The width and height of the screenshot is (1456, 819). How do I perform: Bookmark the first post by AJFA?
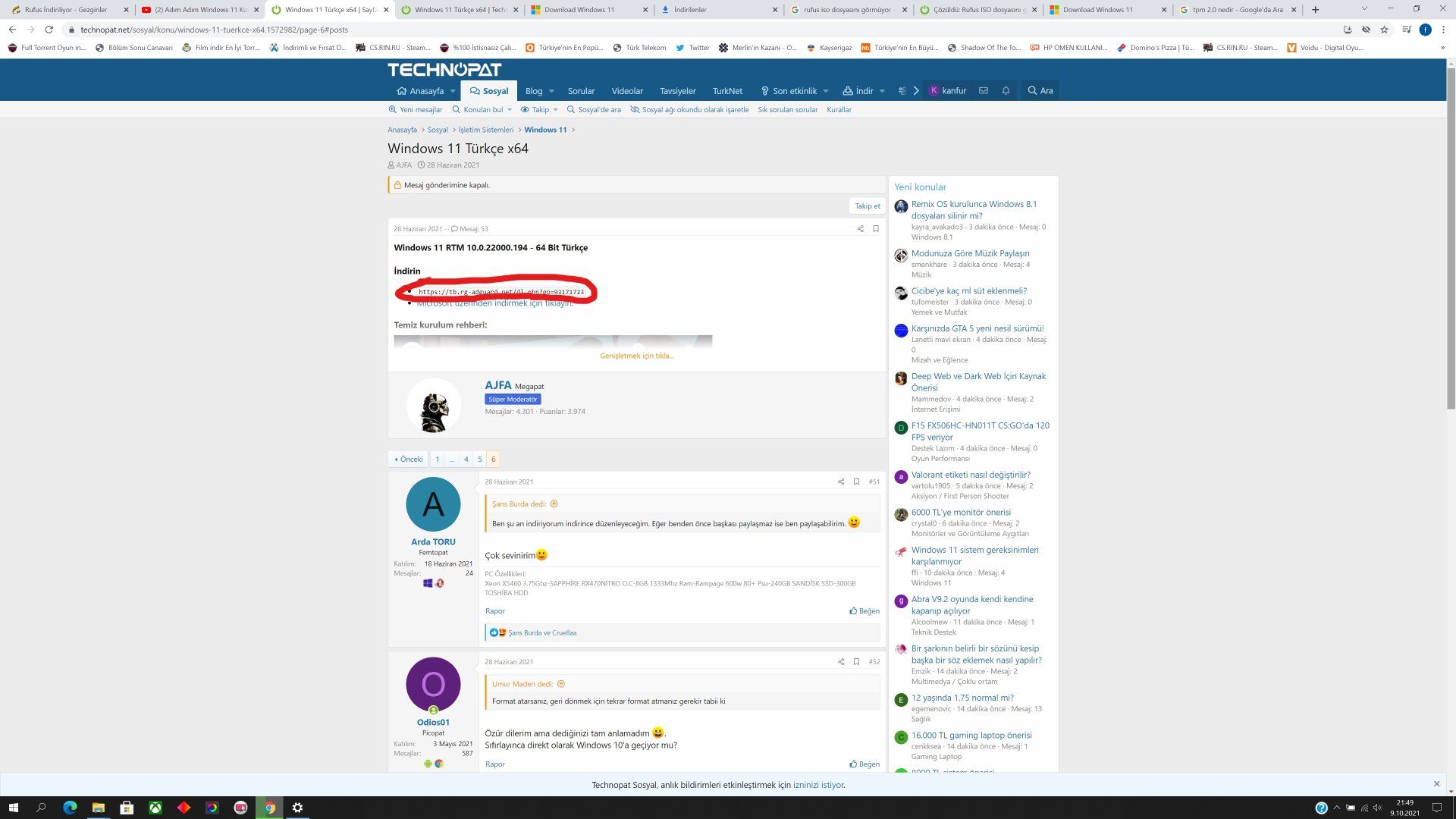pos(876,229)
